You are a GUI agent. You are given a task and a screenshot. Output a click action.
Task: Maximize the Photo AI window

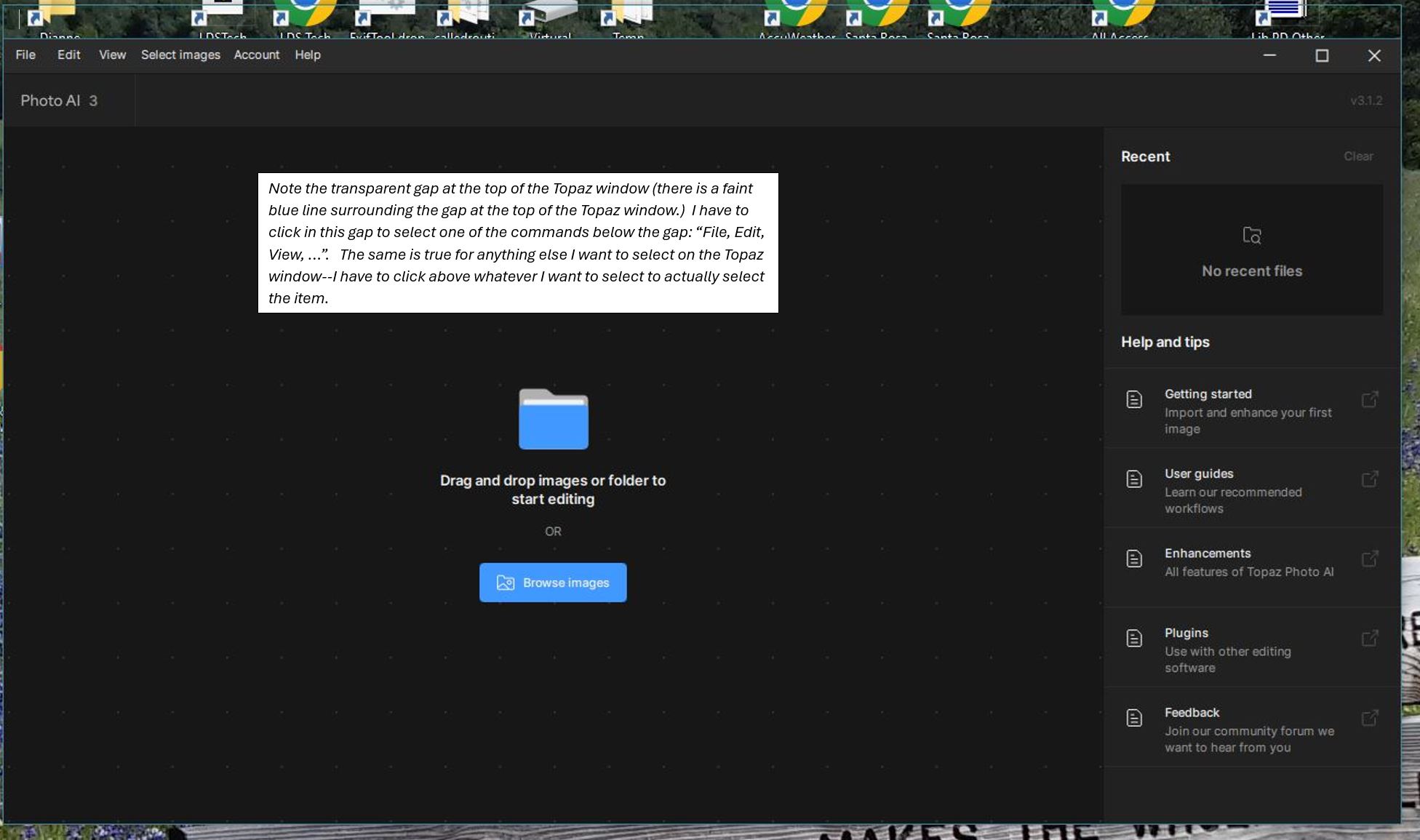(1322, 56)
